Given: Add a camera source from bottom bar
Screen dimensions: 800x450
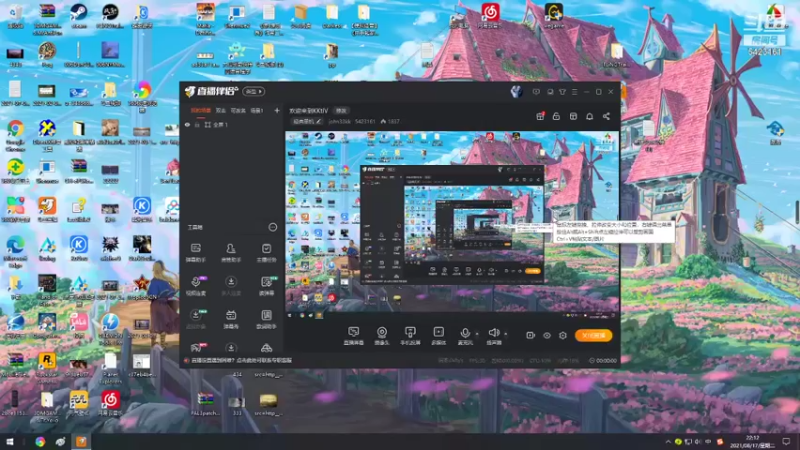Looking at the screenshot, I should click(x=382, y=336).
